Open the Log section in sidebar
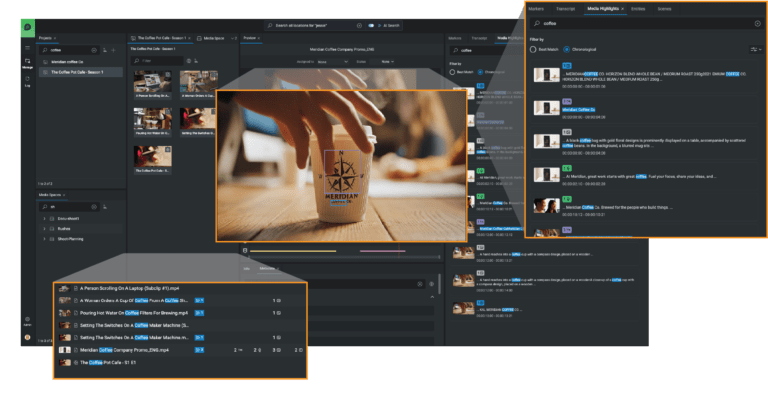The height and width of the screenshot is (393, 768). pos(27,81)
